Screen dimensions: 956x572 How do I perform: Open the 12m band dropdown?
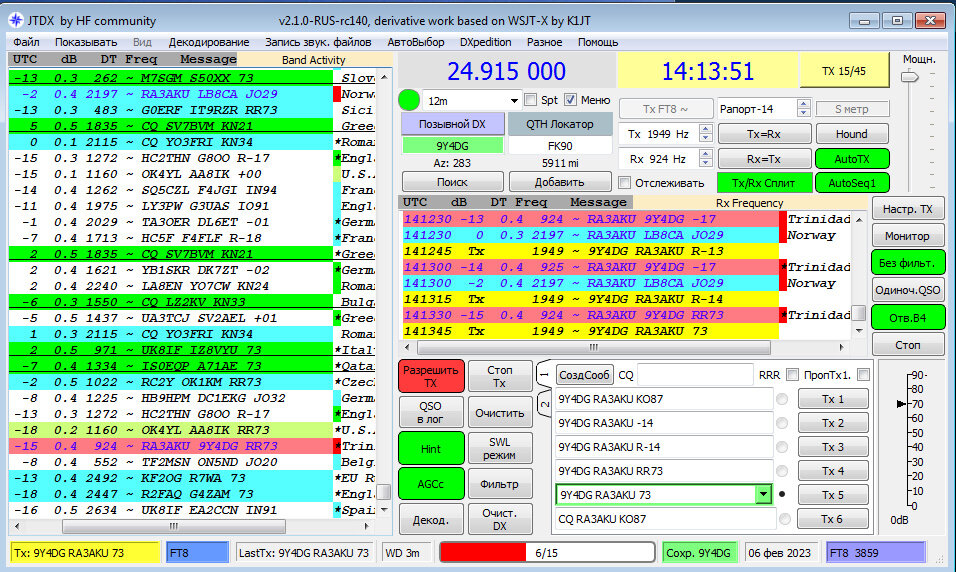pos(514,101)
